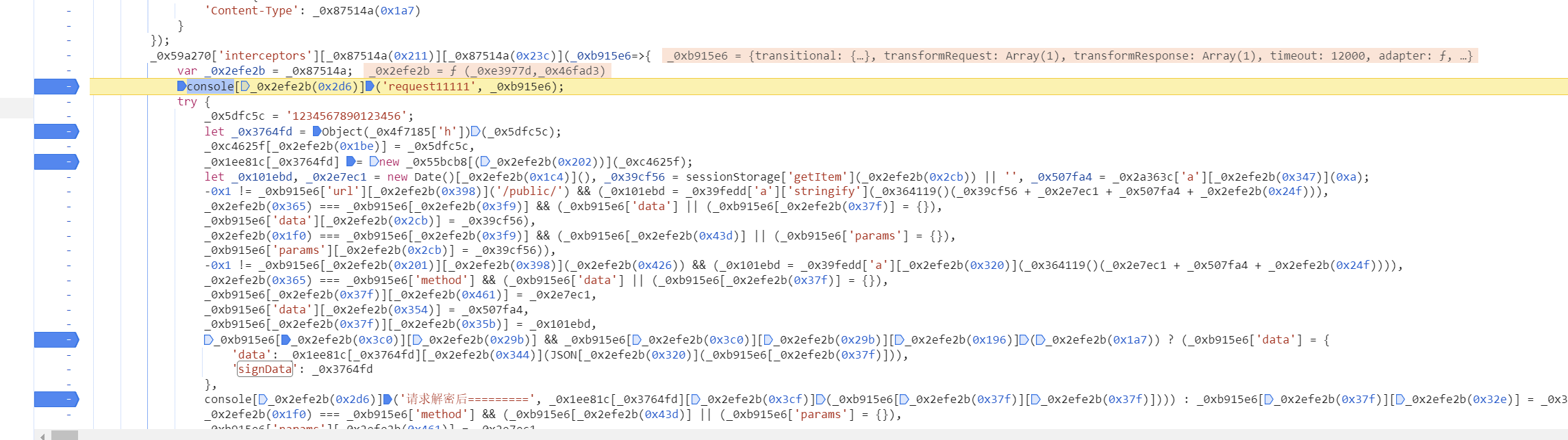
Task: Click the inline breakpoint marker before ('请求解密后
Action: (387, 399)
